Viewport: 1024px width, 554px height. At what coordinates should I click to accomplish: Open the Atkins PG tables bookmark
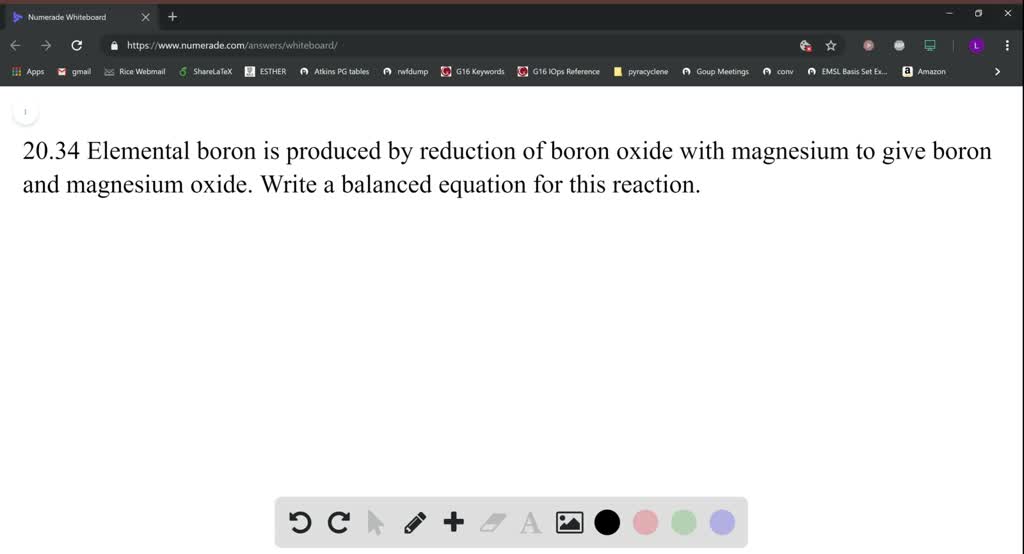point(334,72)
